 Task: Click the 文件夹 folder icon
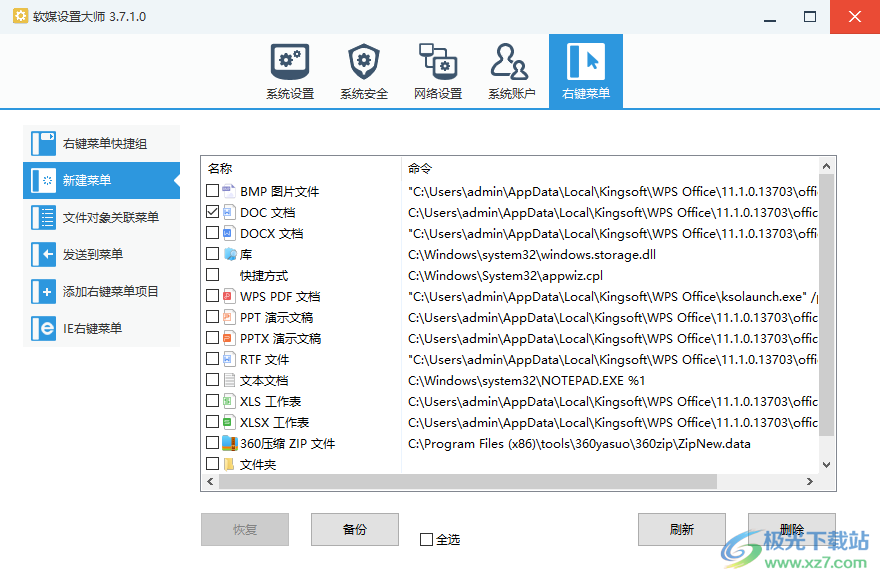(x=229, y=464)
